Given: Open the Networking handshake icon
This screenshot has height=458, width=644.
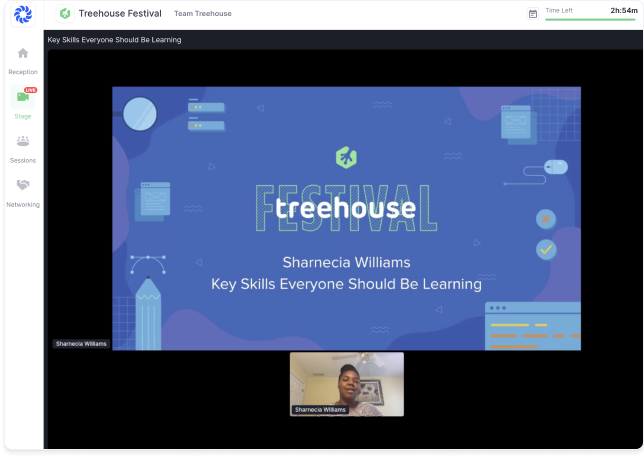Looking at the screenshot, I should tap(23, 185).
